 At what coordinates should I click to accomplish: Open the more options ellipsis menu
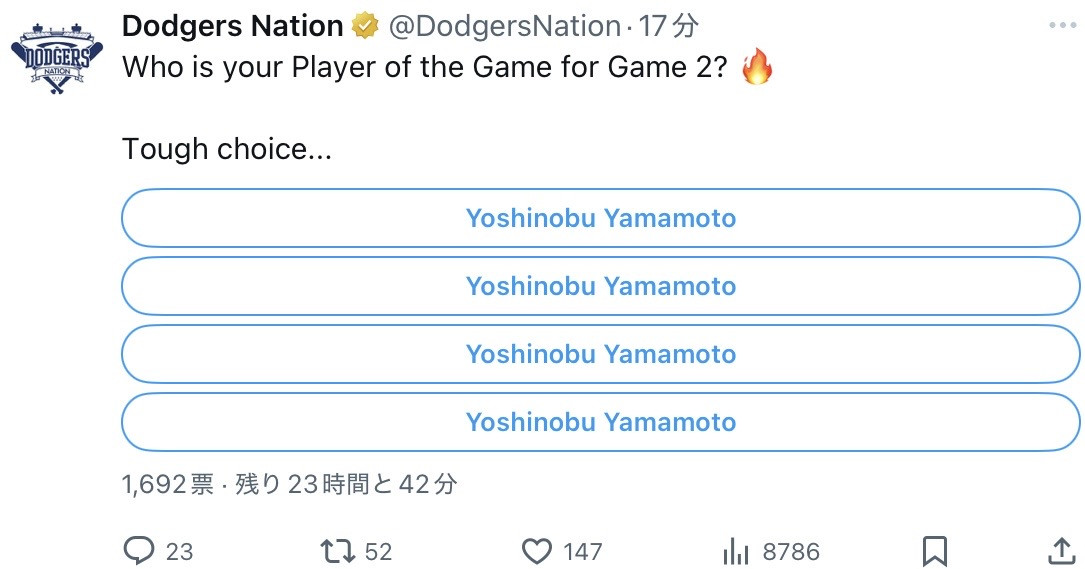(x=1058, y=26)
